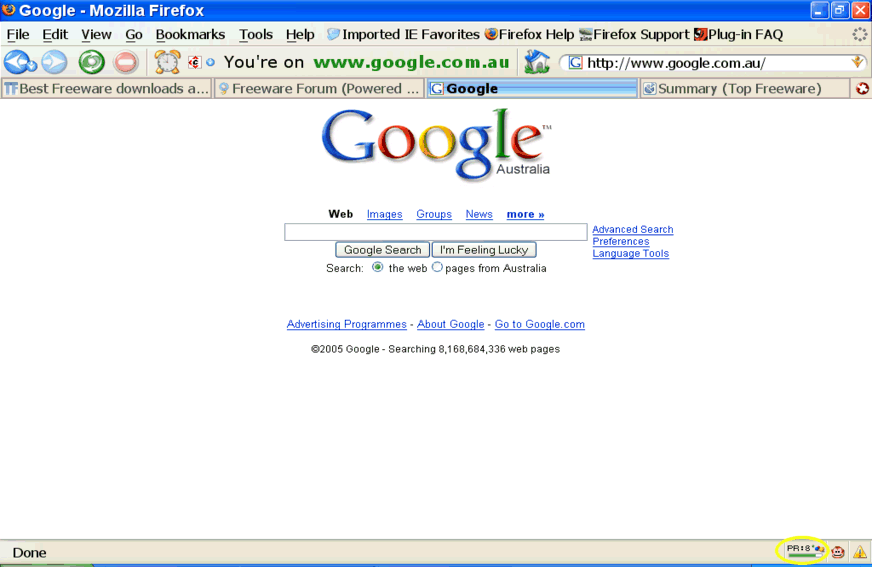Click the yellow warning triangle status icon
This screenshot has width=872, height=567.
860,552
